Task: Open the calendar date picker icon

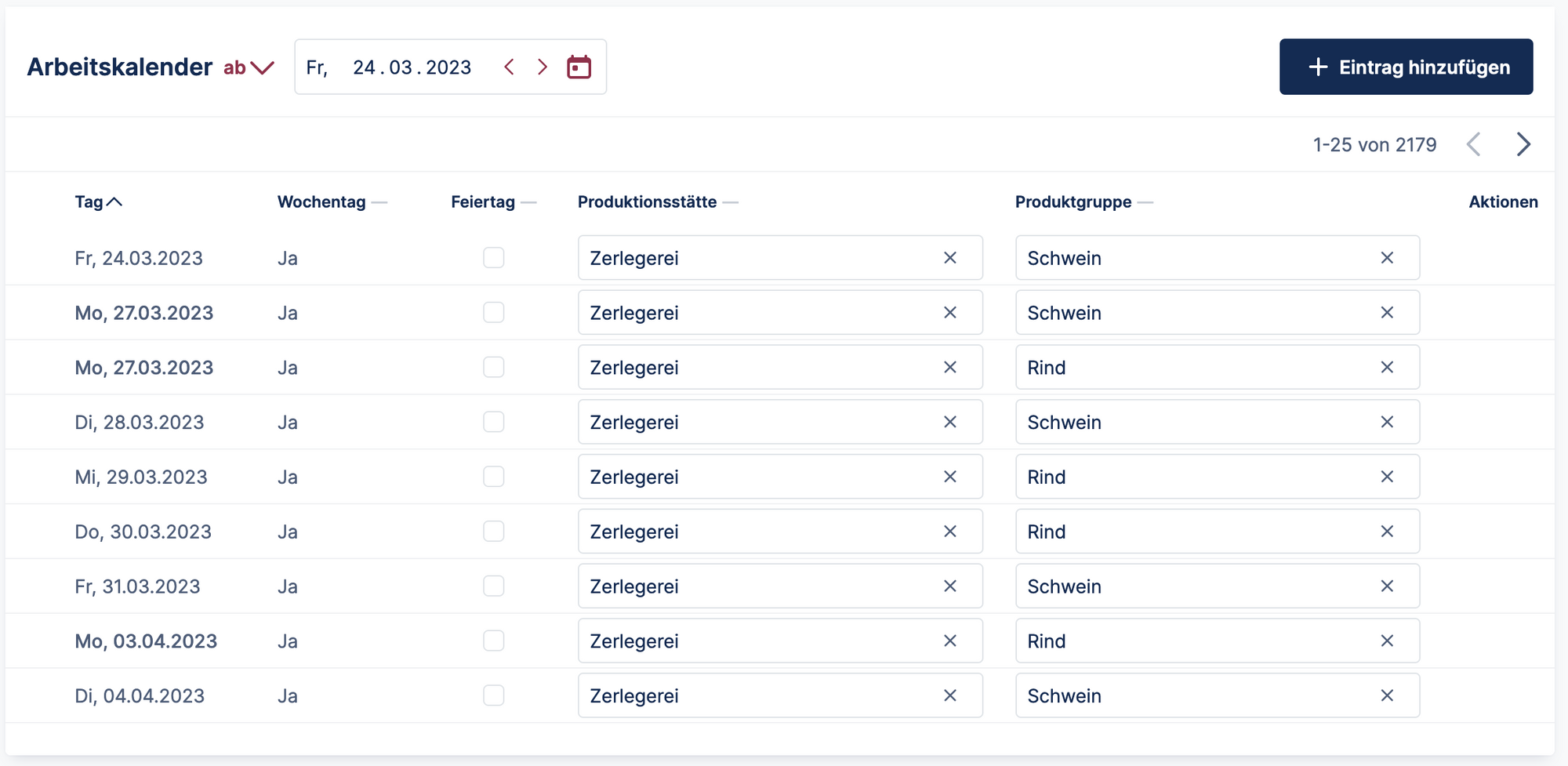Action: click(x=579, y=67)
